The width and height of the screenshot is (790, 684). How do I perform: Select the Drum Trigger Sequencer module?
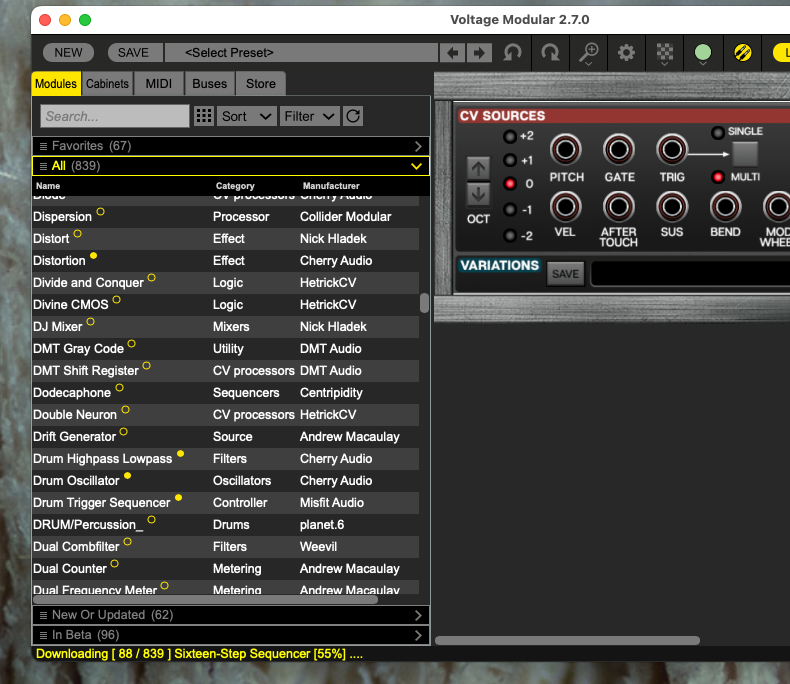226,503
